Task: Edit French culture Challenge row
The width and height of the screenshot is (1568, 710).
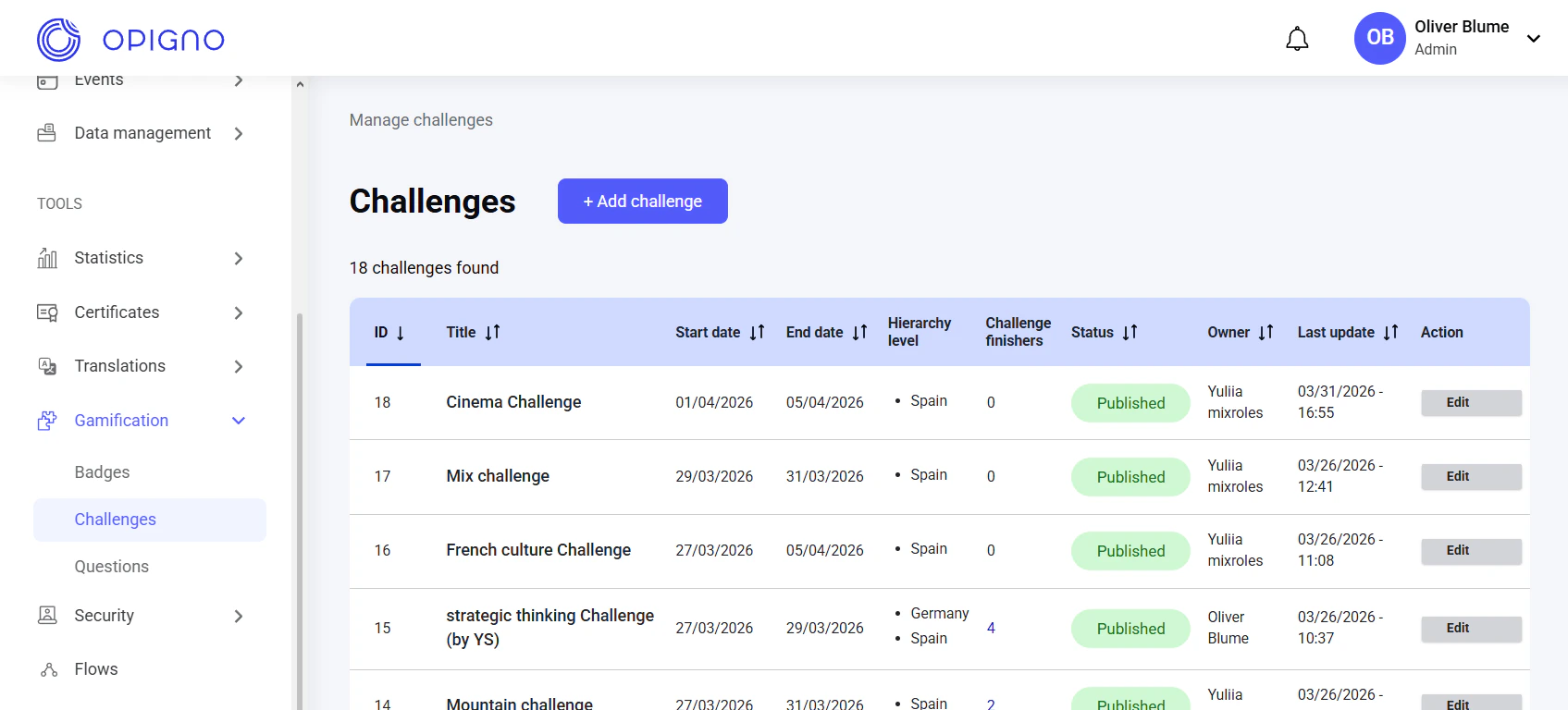Action: coord(1471,550)
